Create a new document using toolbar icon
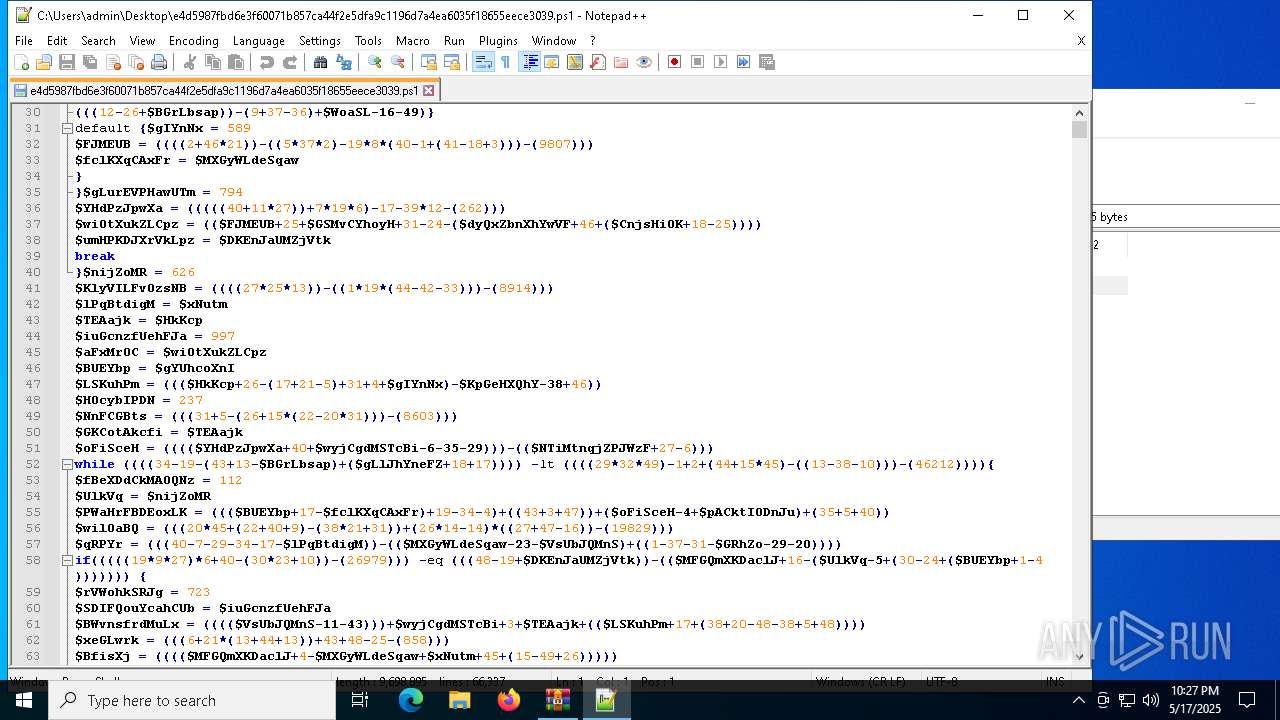Image resolution: width=1280 pixels, height=720 pixels. (21, 62)
